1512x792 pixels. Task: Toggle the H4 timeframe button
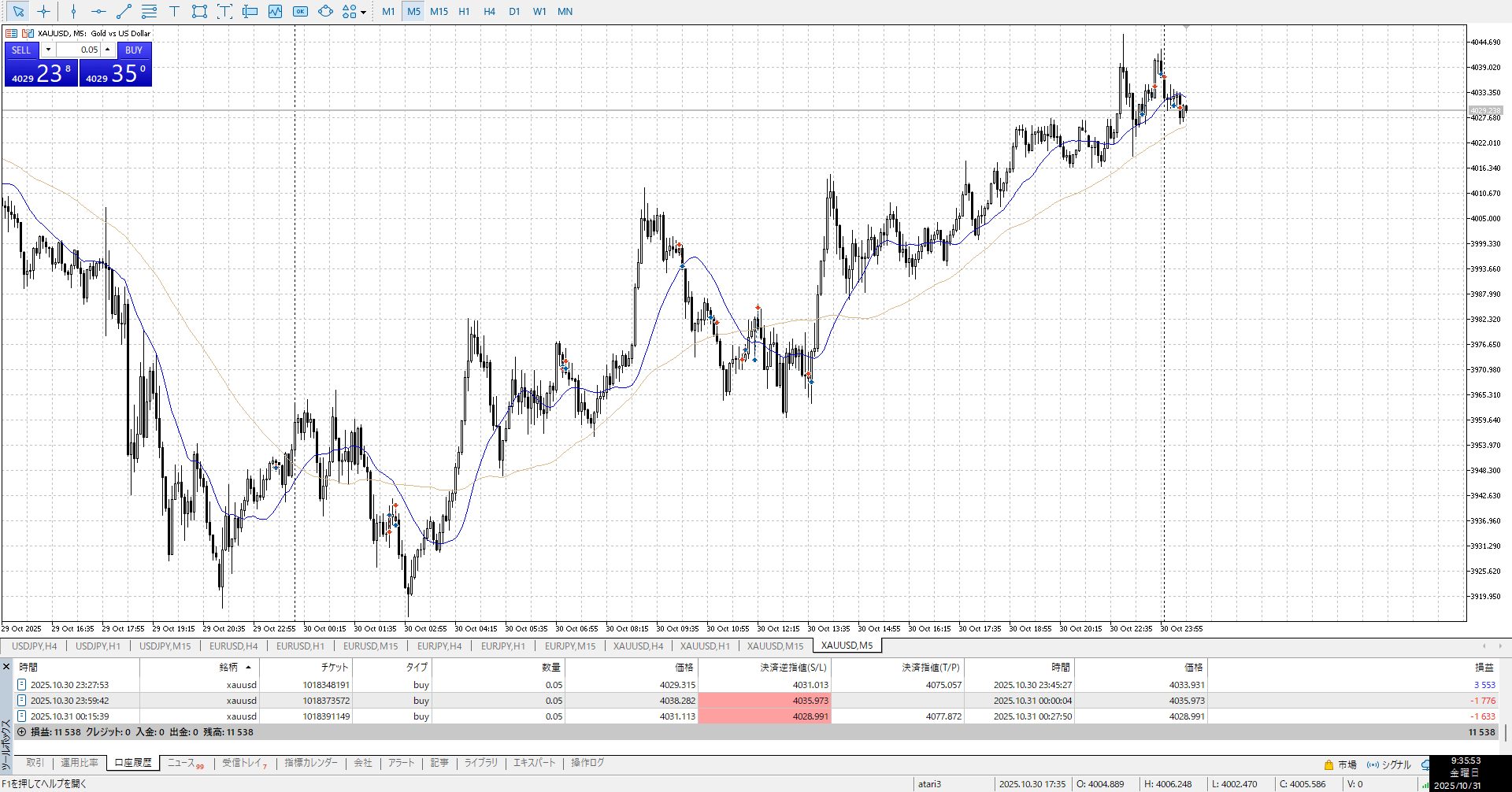tap(489, 11)
